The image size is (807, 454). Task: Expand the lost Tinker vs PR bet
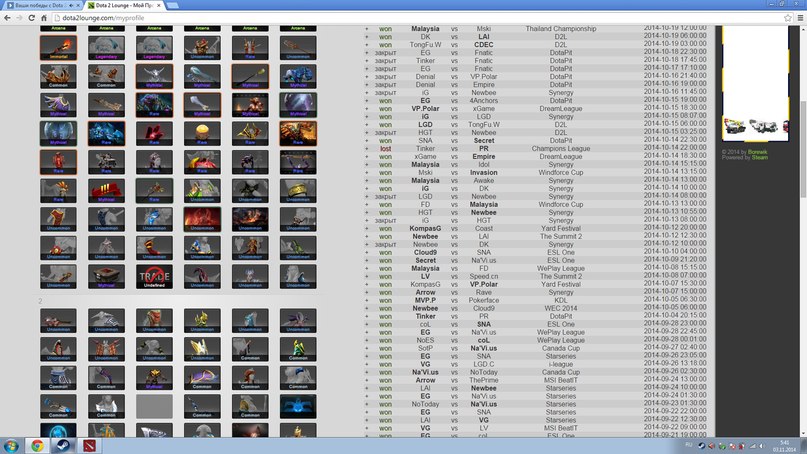click(x=367, y=149)
